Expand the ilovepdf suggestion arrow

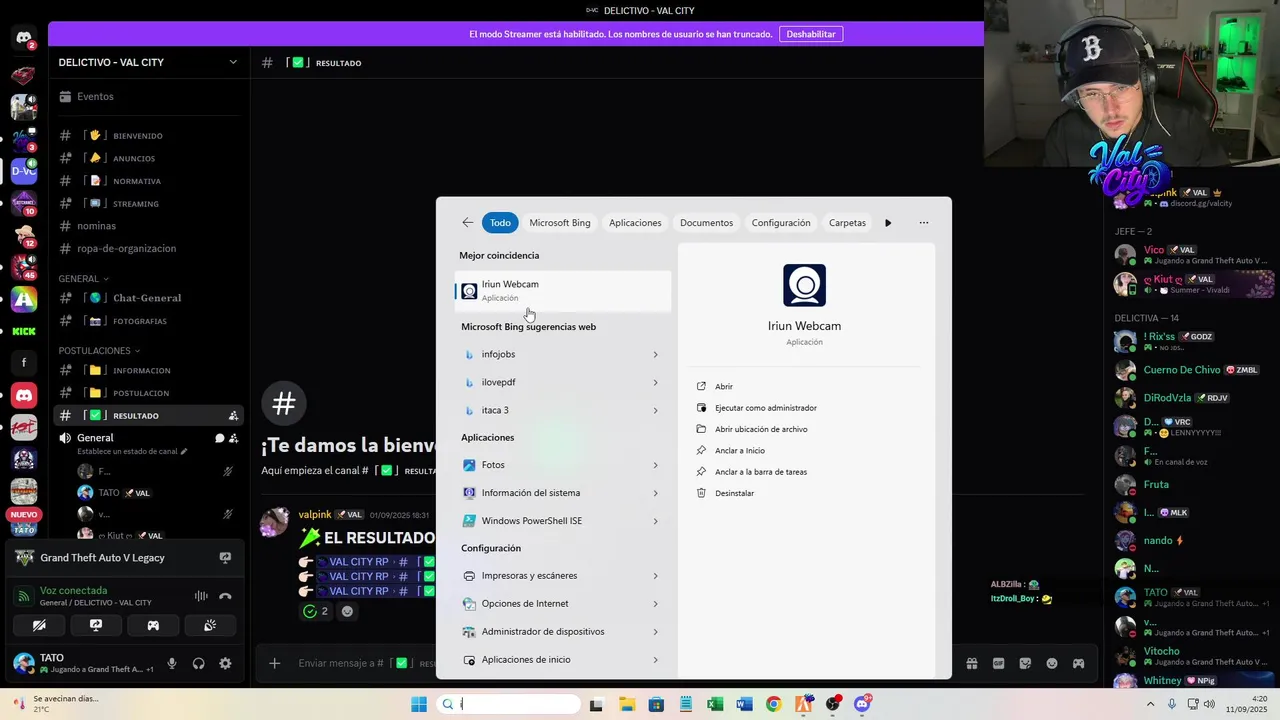656,382
